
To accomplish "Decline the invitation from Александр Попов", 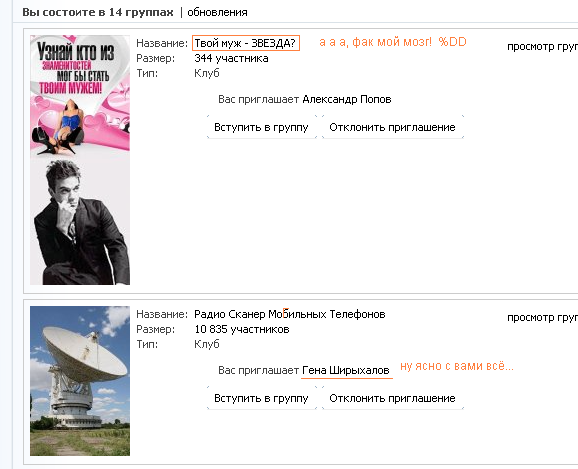I will pos(393,127).
